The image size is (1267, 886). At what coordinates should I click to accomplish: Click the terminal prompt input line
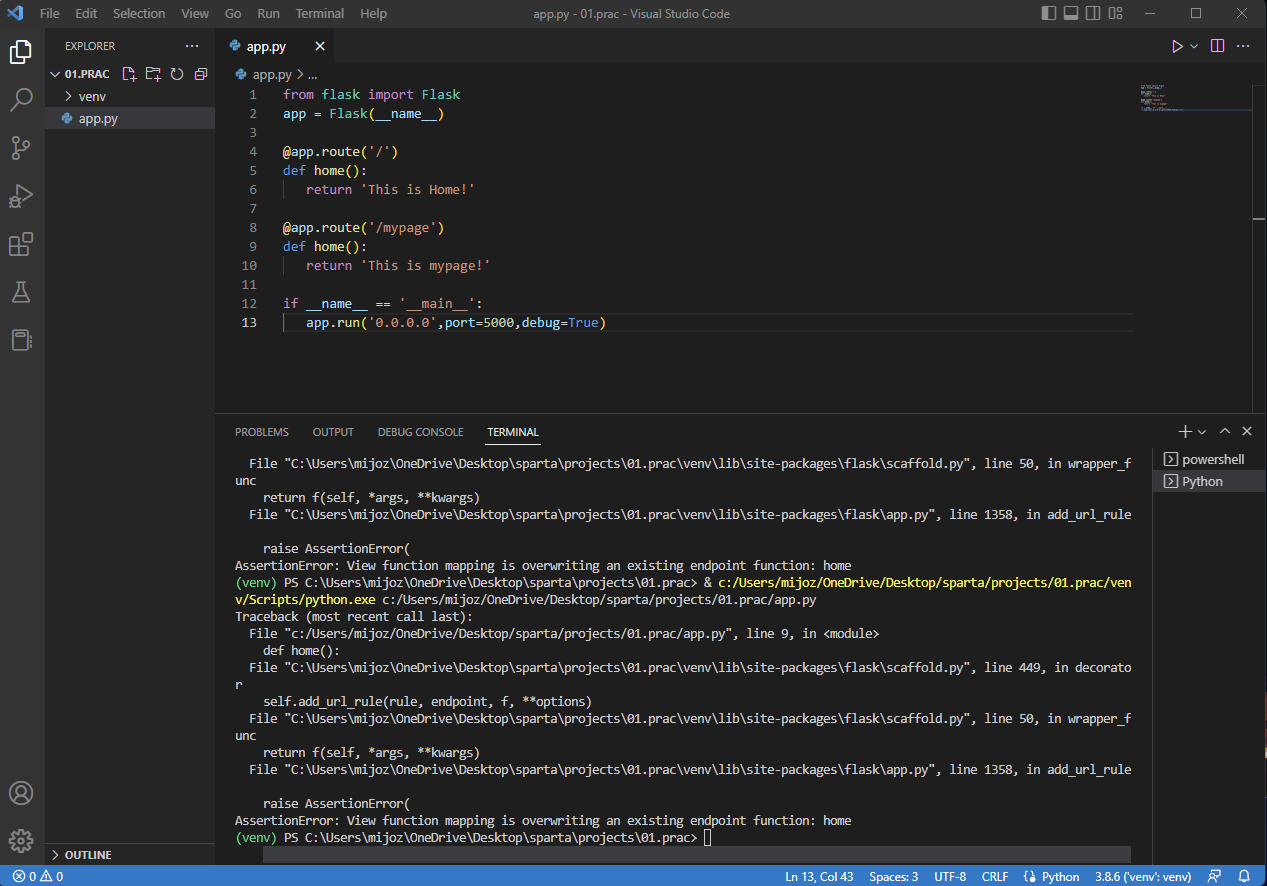tap(683, 837)
